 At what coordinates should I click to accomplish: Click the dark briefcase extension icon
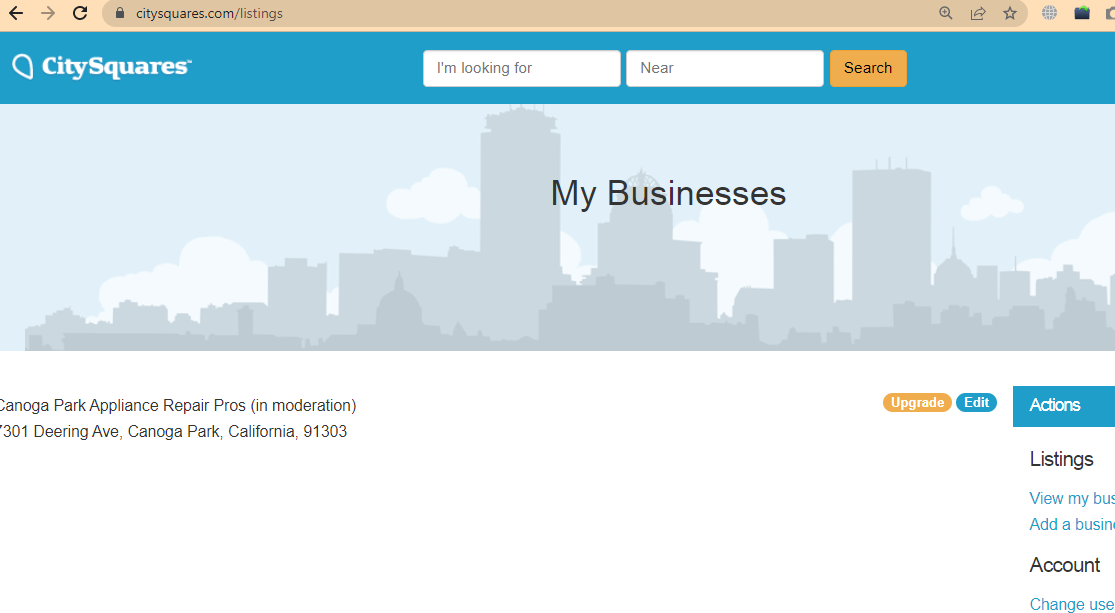(x=1082, y=13)
